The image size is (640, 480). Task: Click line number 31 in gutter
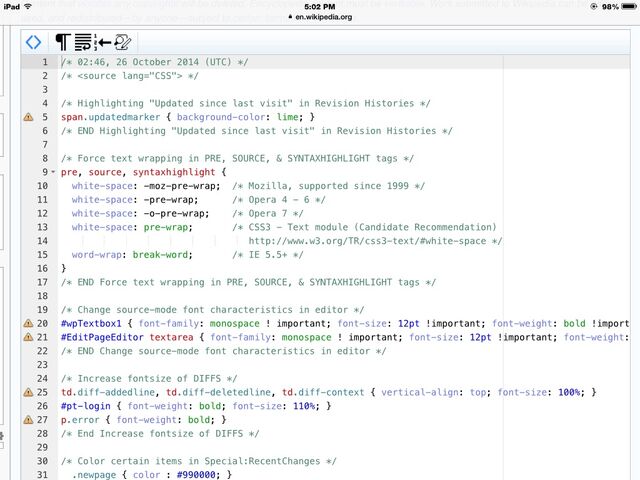(42, 475)
